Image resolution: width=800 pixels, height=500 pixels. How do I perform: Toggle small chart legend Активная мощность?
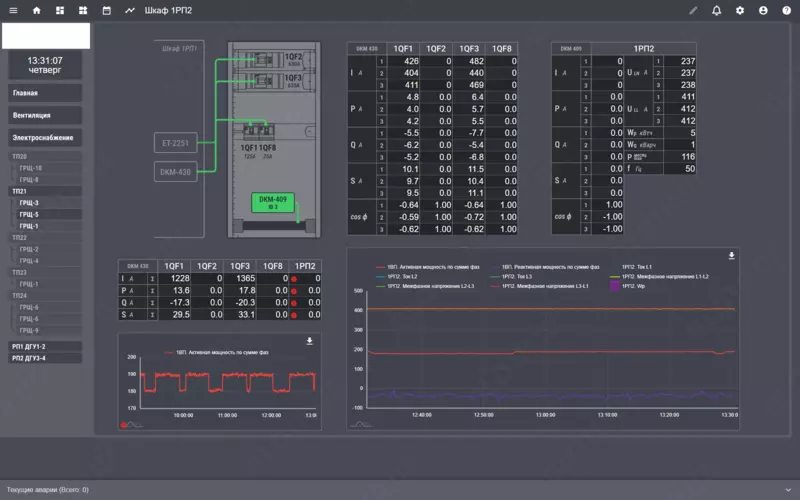(x=216, y=353)
